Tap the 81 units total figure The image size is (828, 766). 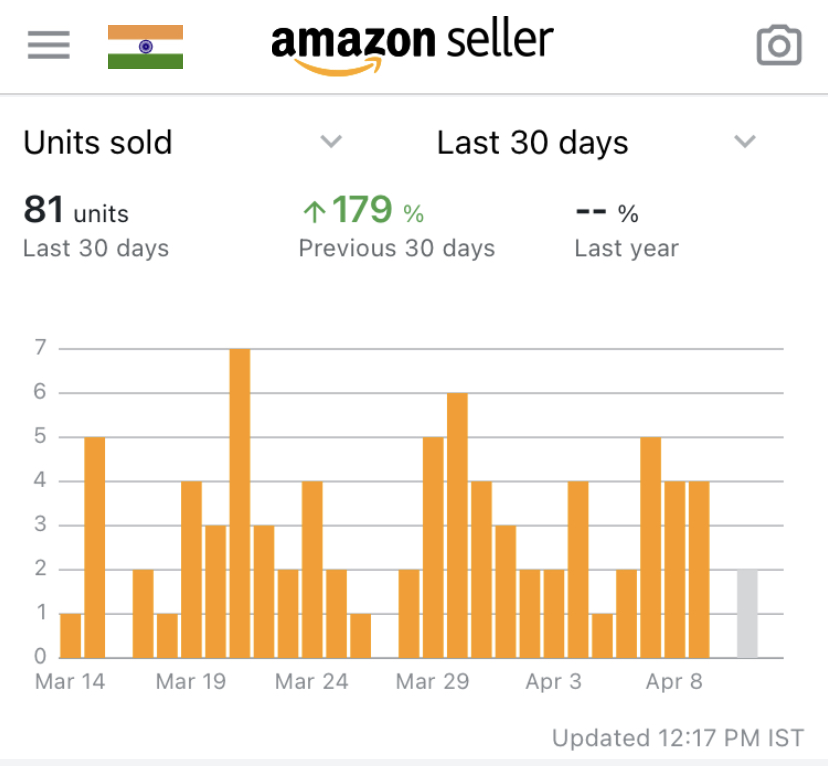[76, 212]
